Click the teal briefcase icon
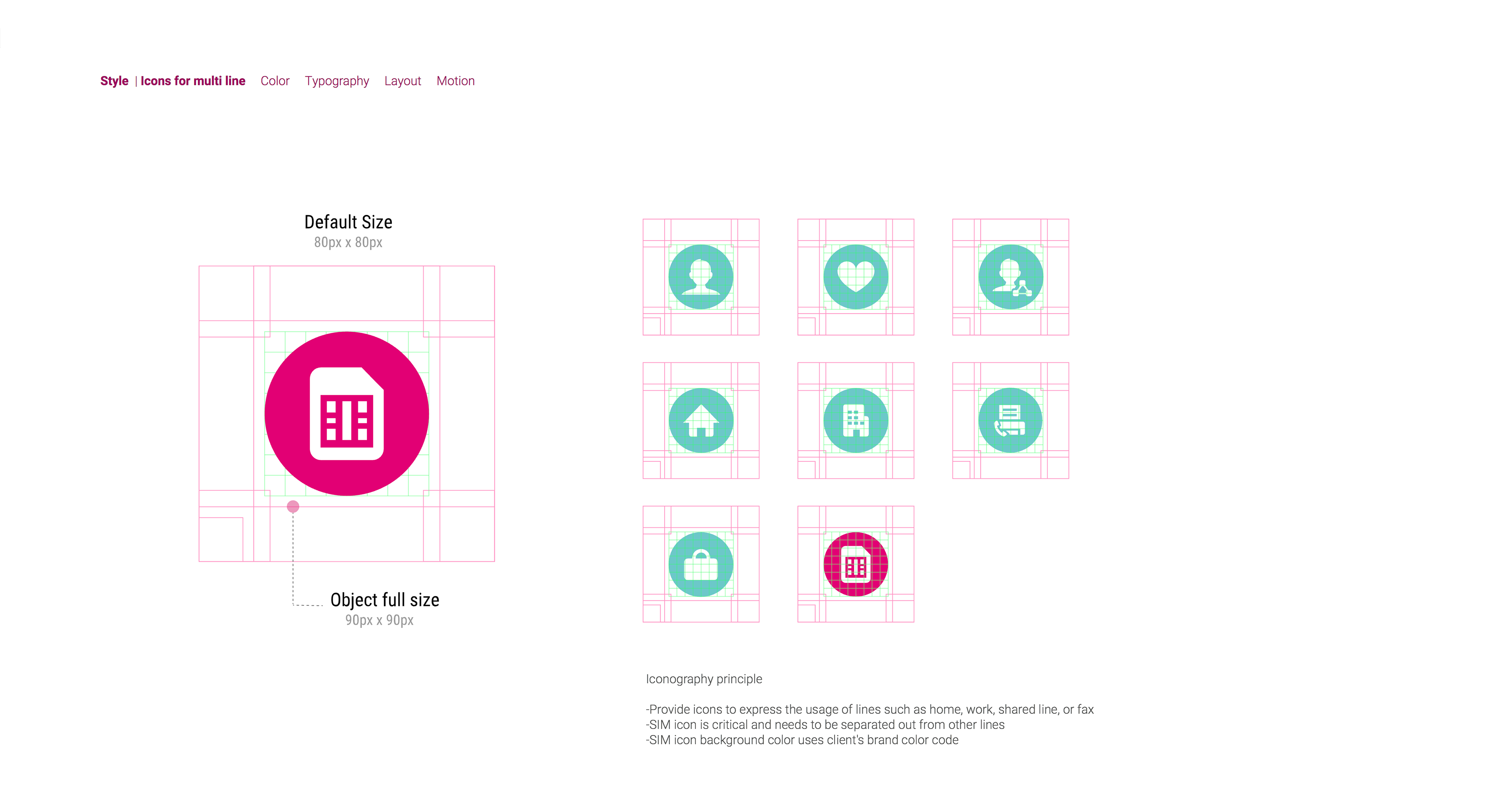This screenshot has height=803, width=1512. [x=701, y=564]
